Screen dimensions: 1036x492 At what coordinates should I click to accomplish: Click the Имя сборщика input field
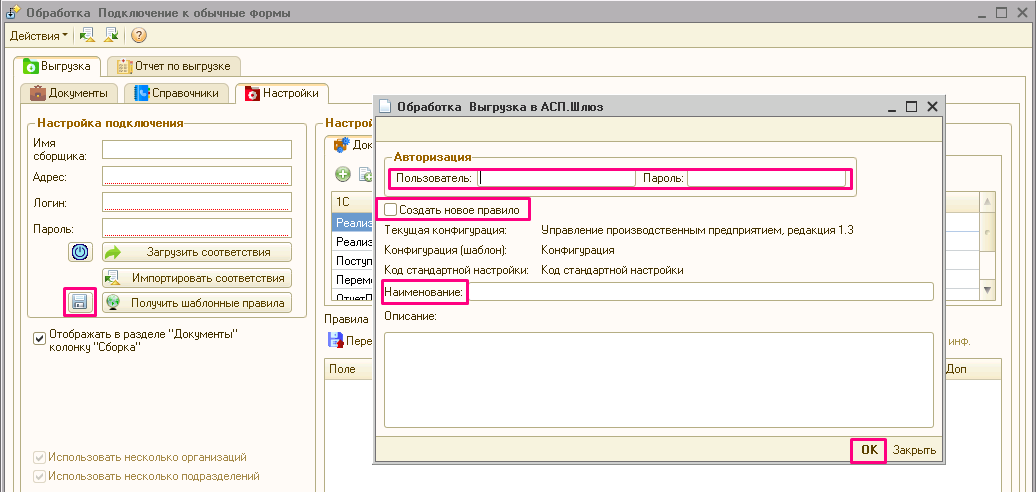click(197, 149)
